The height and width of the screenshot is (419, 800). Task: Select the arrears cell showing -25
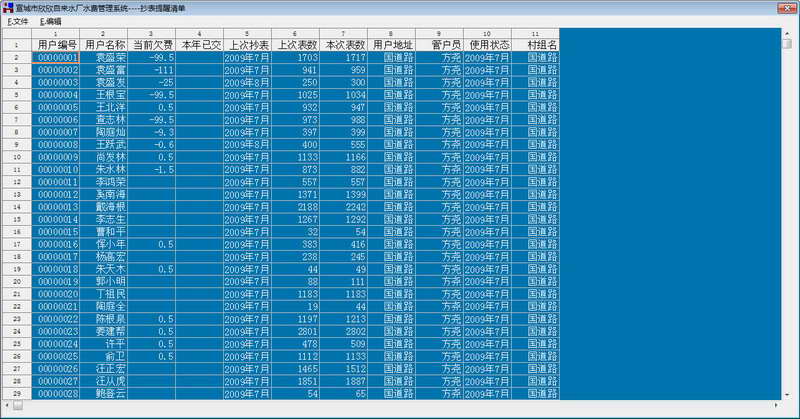(152, 82)
